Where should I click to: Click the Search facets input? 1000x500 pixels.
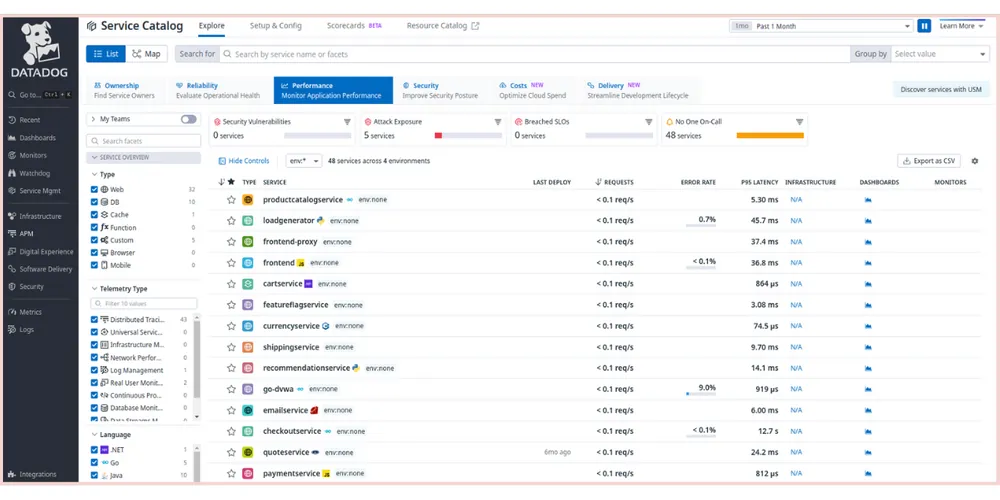(143, 141)
